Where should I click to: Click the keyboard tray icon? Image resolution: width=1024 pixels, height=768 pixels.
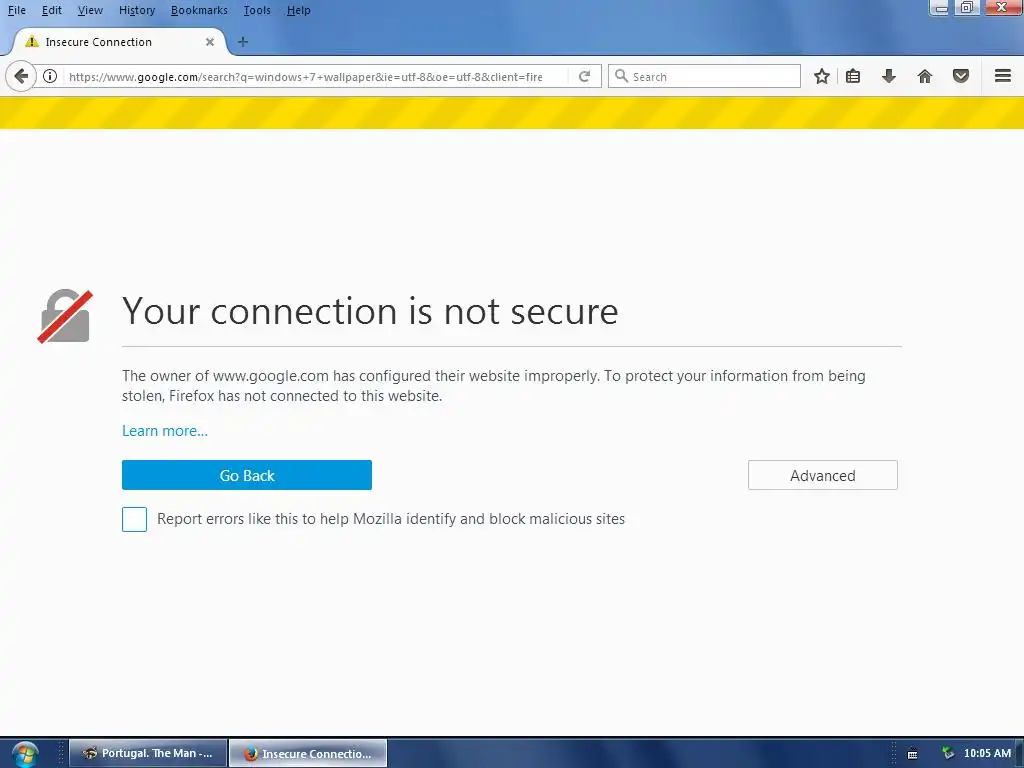coord(912,754)
